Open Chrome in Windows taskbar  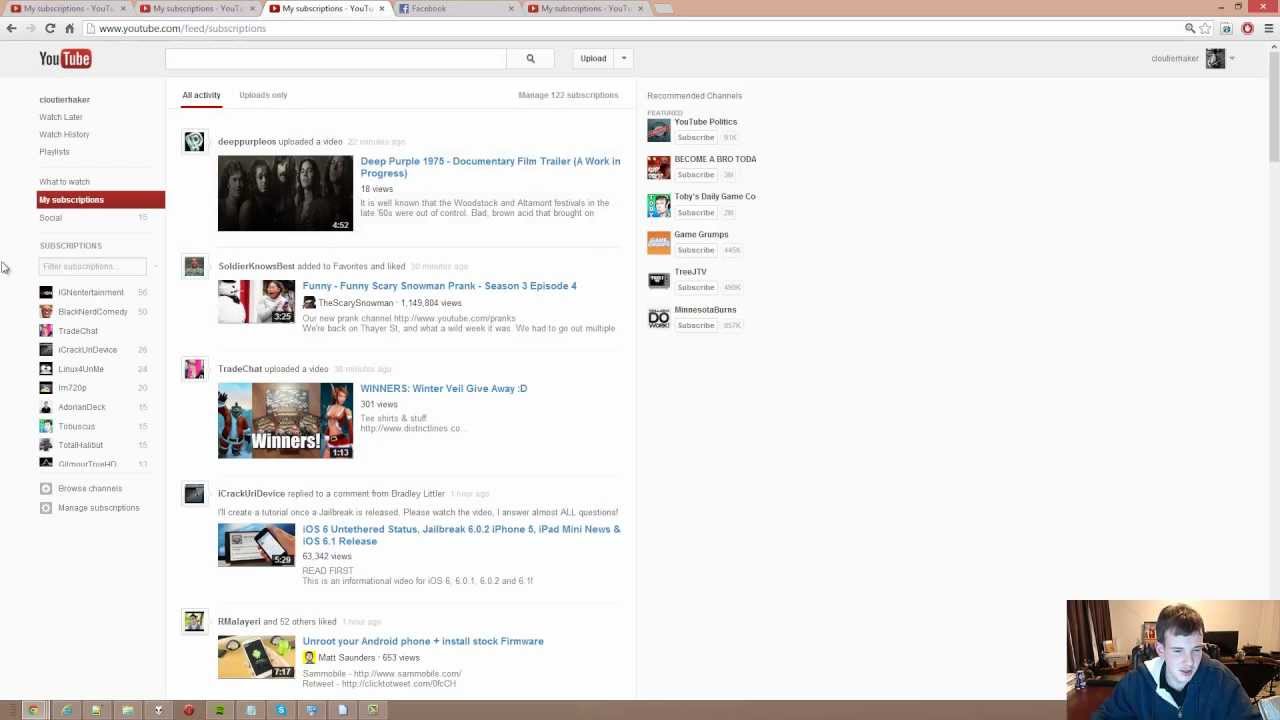coord(34,710)
